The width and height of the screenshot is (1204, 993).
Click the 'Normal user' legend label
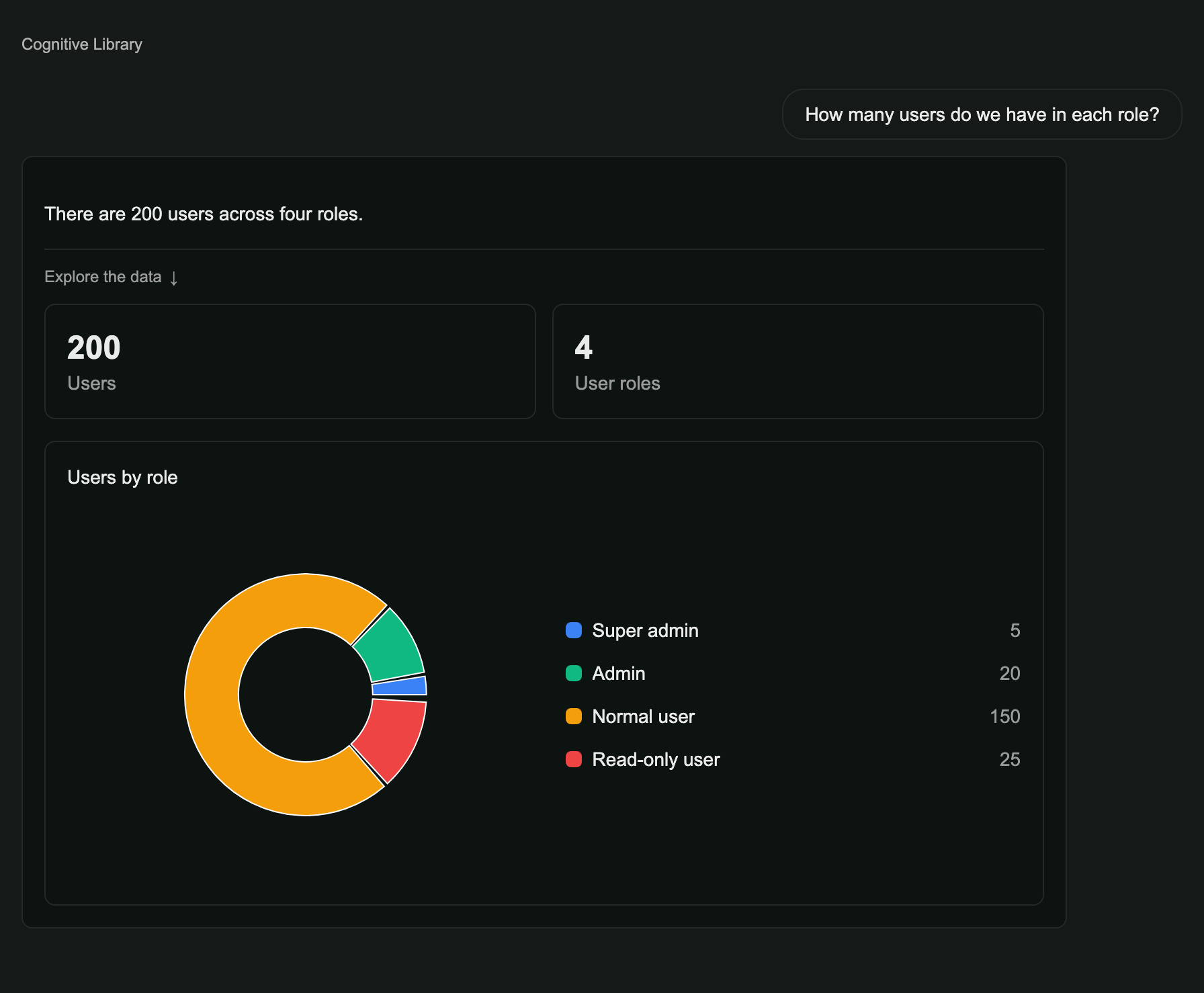643,716
